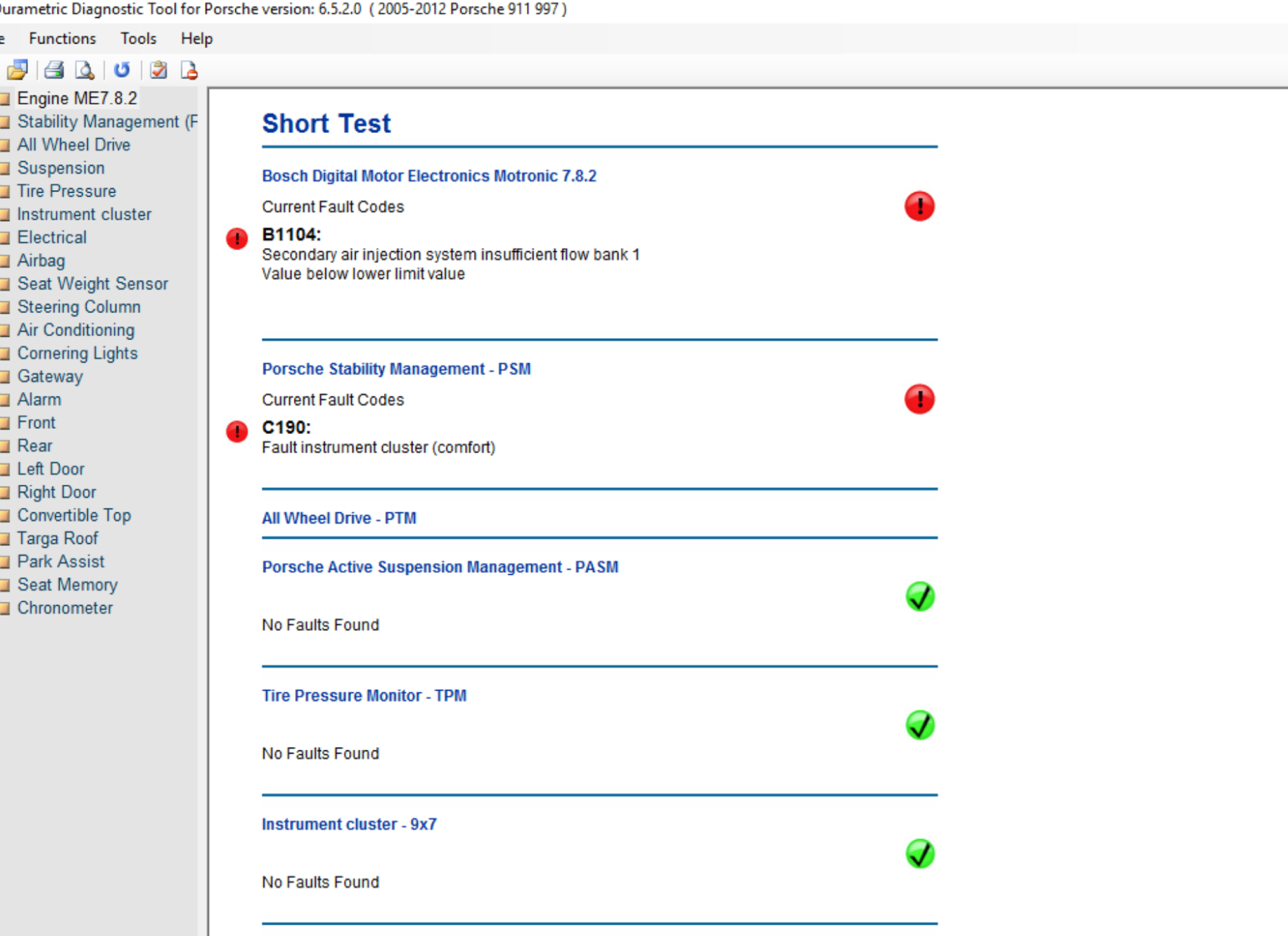
Task: Follow the All Wheel Drive - PTM link
Action: coord(338,518)
